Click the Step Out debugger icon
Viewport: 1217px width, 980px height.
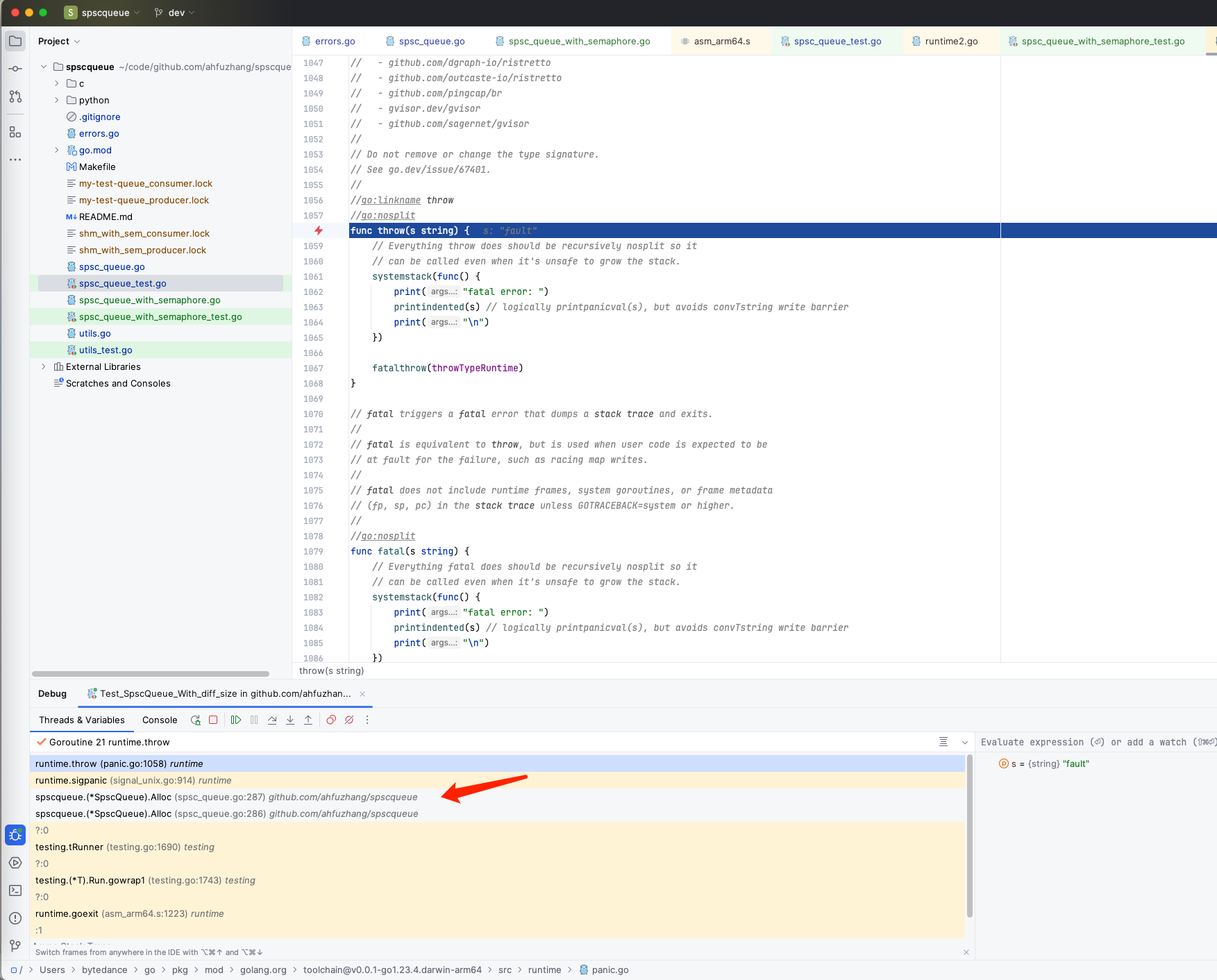(308, 720)
